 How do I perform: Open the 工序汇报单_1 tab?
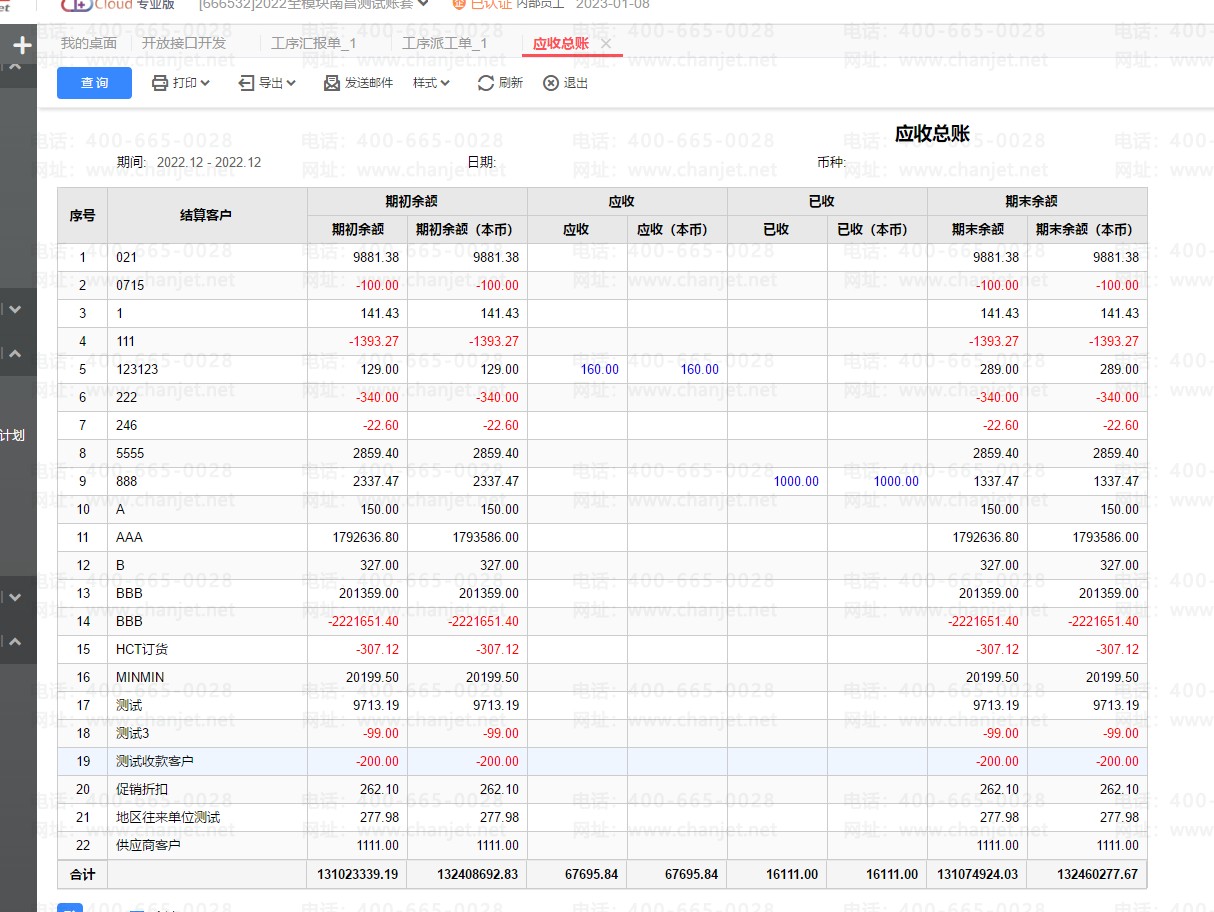[313, 43]
